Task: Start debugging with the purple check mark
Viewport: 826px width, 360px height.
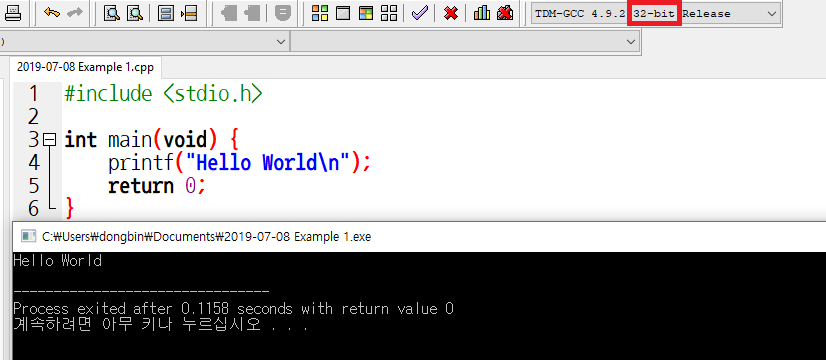Action: 420,13
